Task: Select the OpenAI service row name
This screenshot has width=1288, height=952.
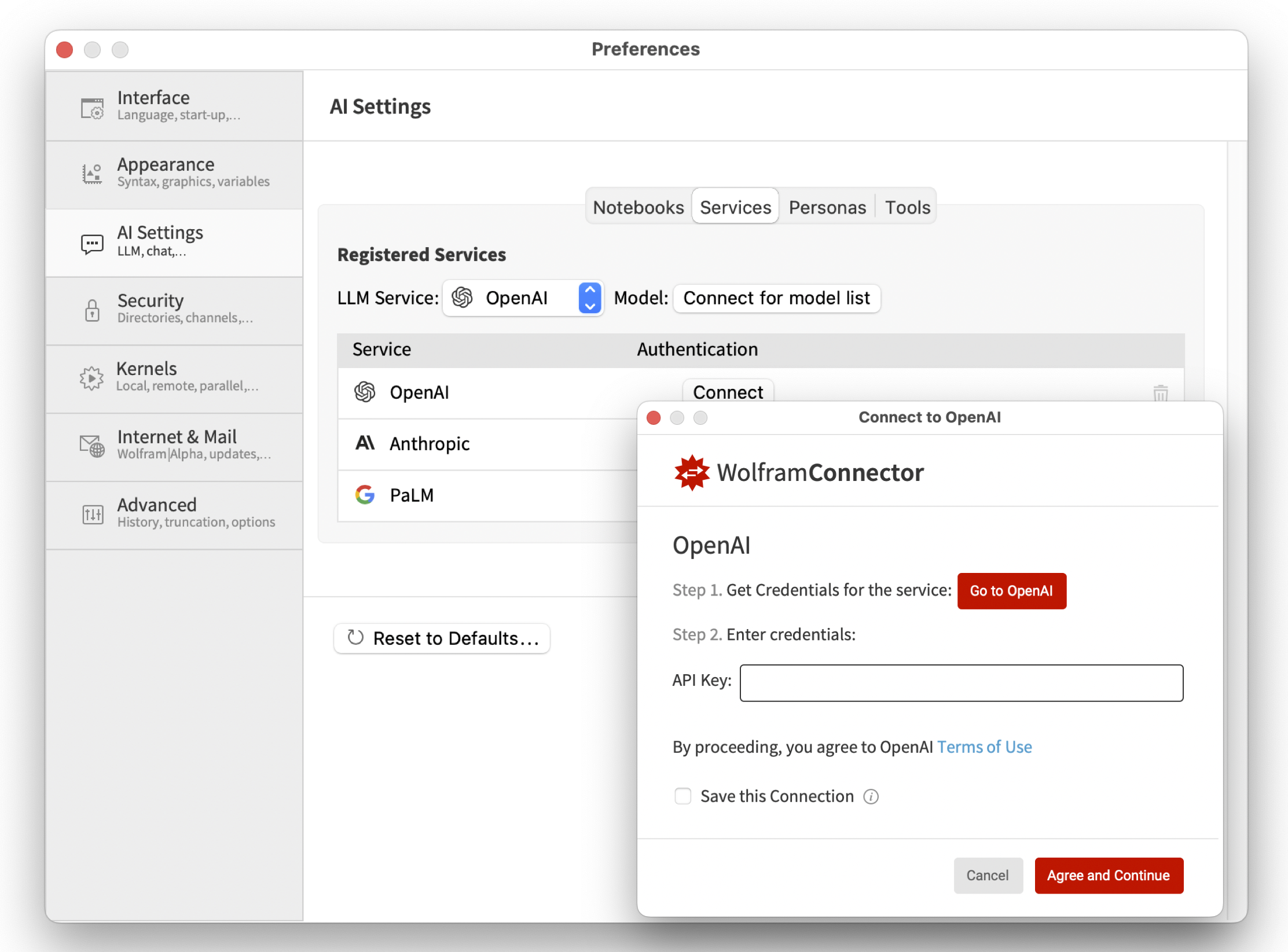Action: point(419,392)
